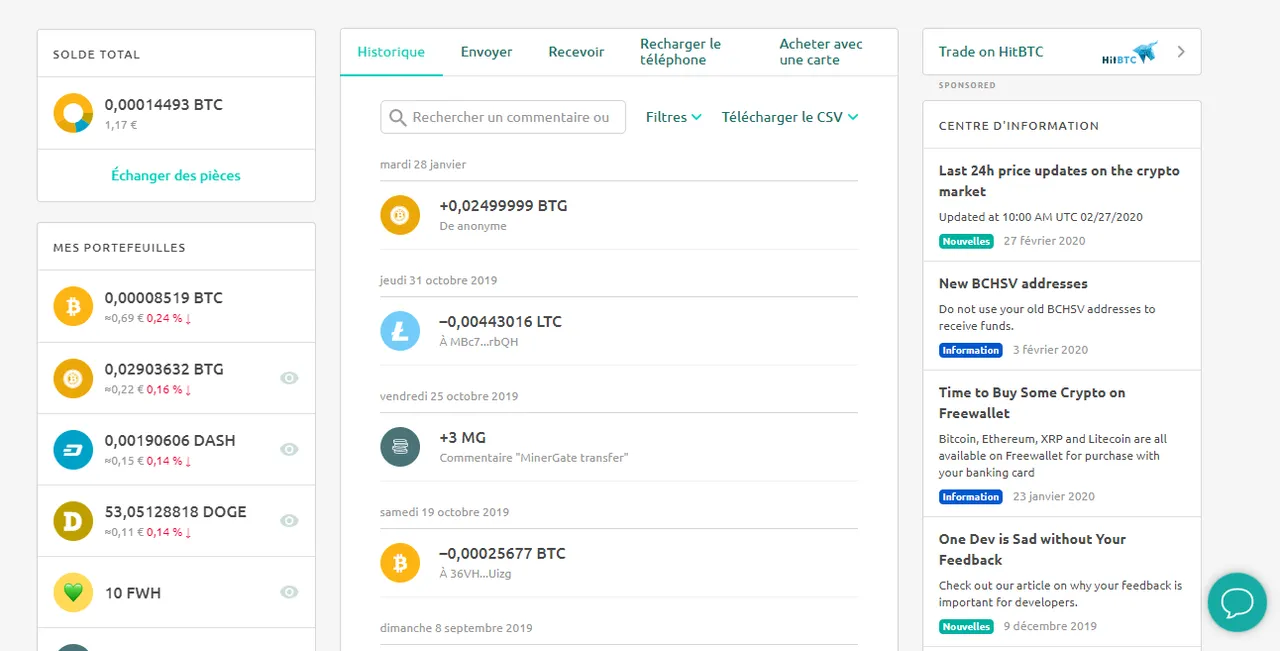Open New BCHSV addresses article

point(1013,283)
